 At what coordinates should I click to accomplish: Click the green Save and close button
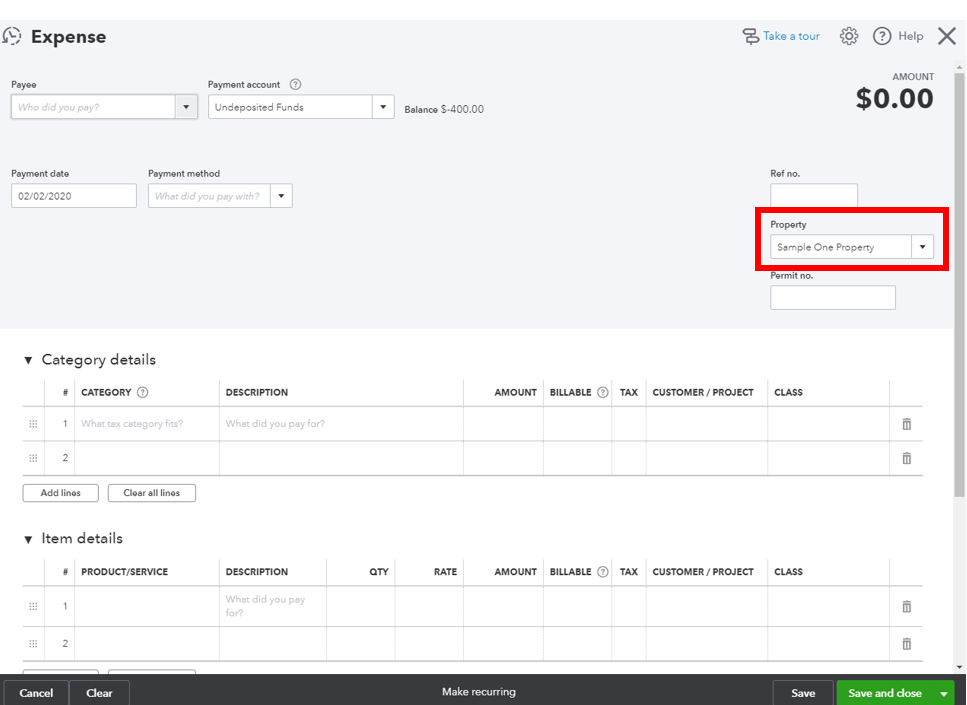(x=885, y=693)
